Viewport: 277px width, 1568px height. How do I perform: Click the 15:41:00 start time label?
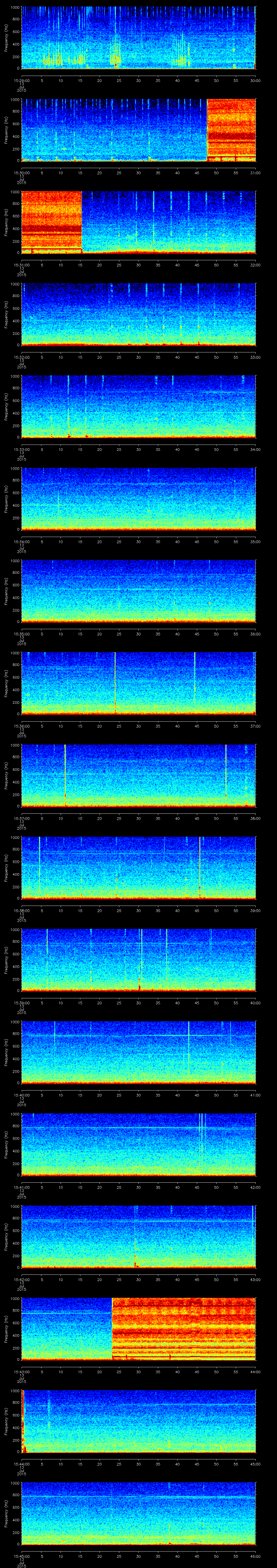click(21, 1187)
